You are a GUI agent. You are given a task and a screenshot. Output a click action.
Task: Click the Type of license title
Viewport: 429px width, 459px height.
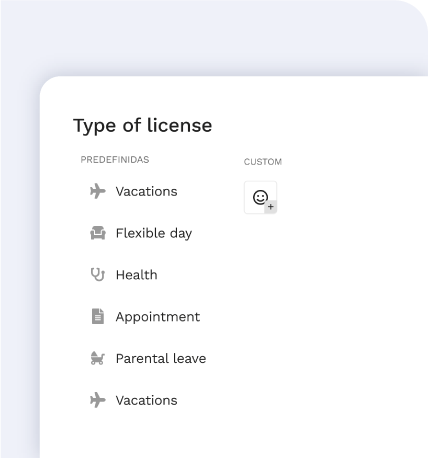click(142, 126)
